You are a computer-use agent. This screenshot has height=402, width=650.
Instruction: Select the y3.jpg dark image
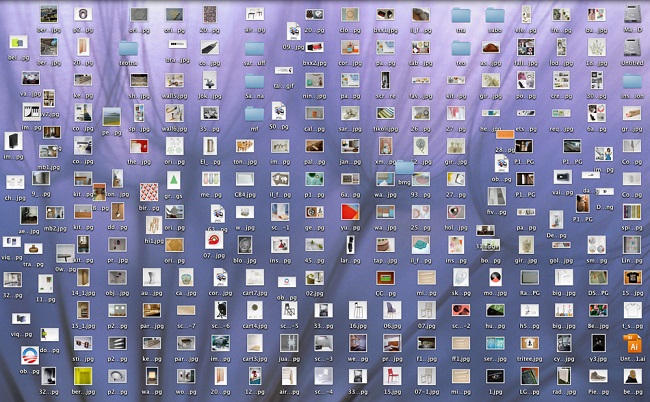(598, 343)
